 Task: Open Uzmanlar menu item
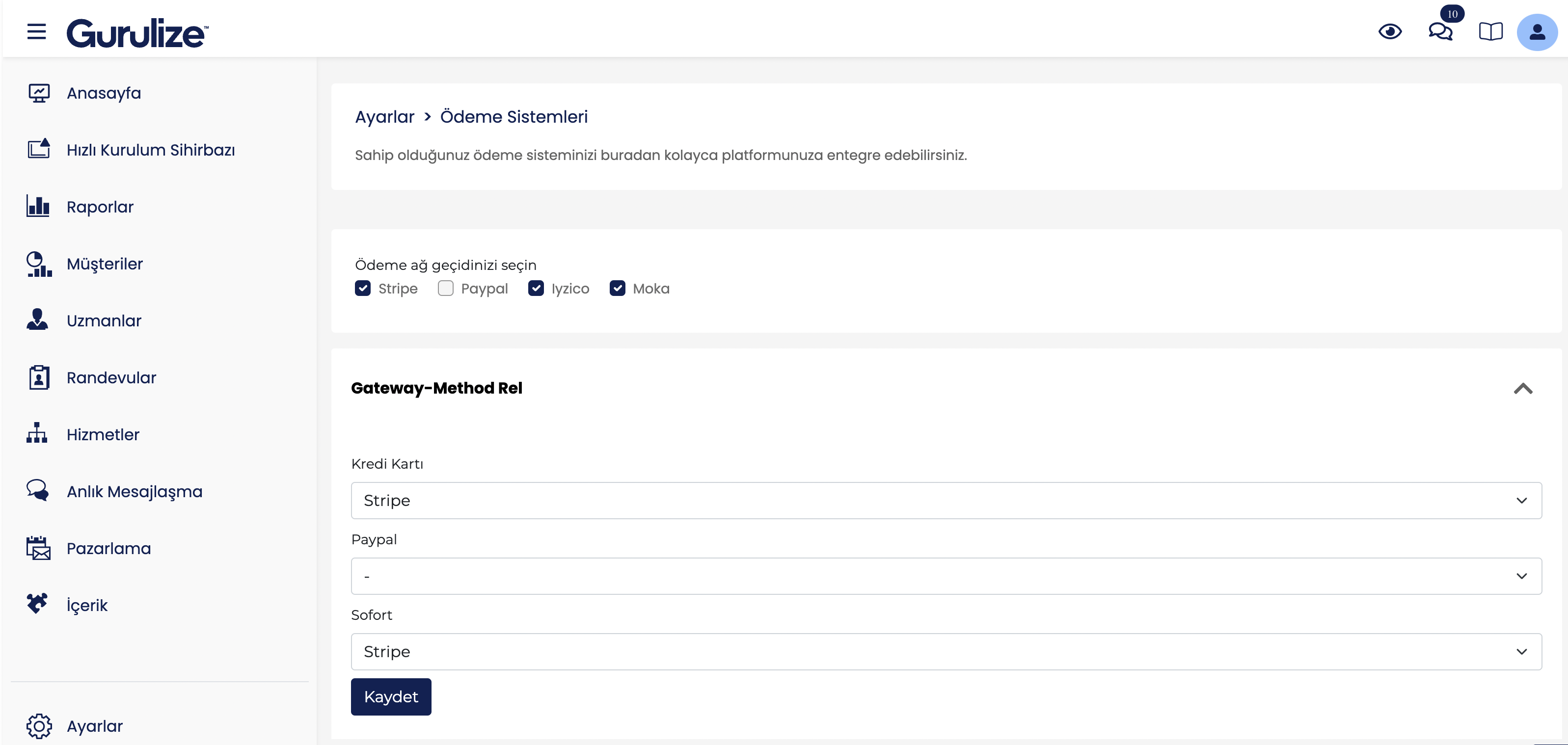104,321
